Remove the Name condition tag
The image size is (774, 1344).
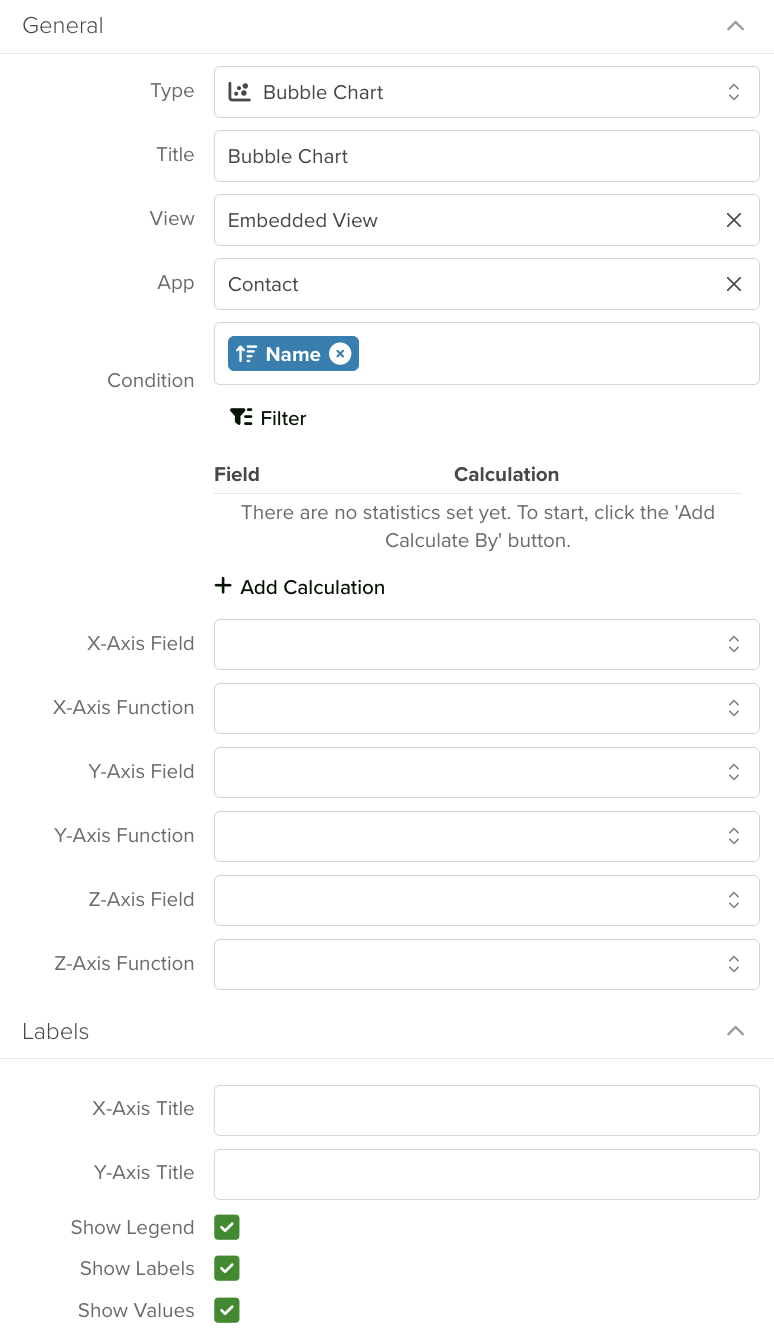coord(340,354)
